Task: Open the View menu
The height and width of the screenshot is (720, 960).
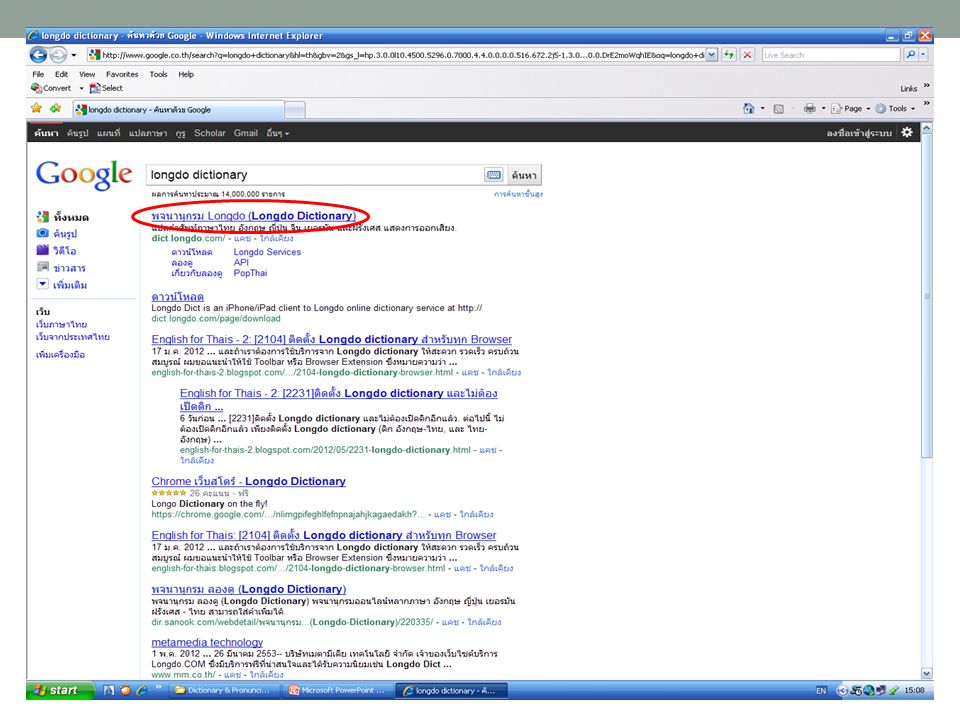Action: pos(87,74)
